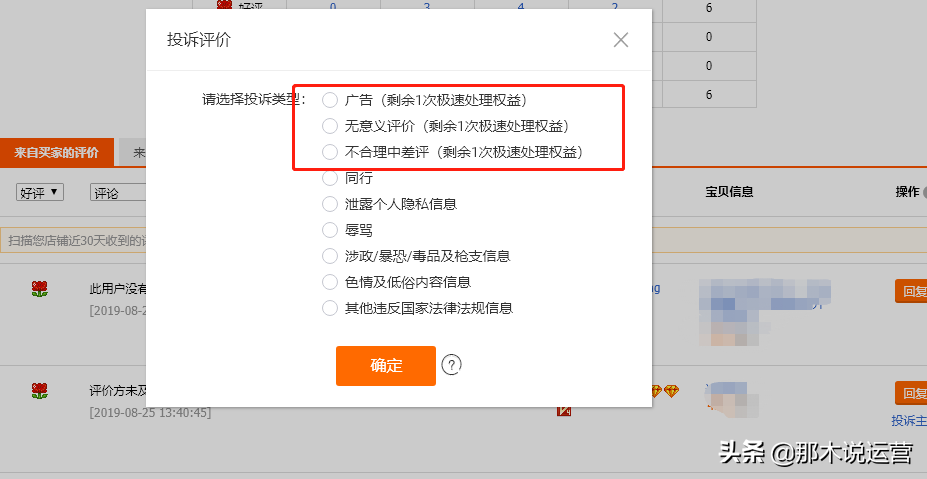The image size is (927, 479).
Task: Click the 操作 column header
Action: coord(907,192)
